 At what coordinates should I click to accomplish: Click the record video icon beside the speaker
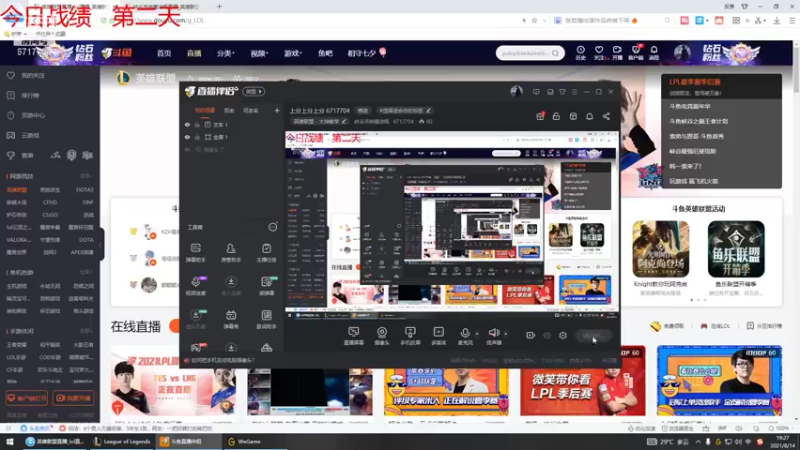[531, 335]
